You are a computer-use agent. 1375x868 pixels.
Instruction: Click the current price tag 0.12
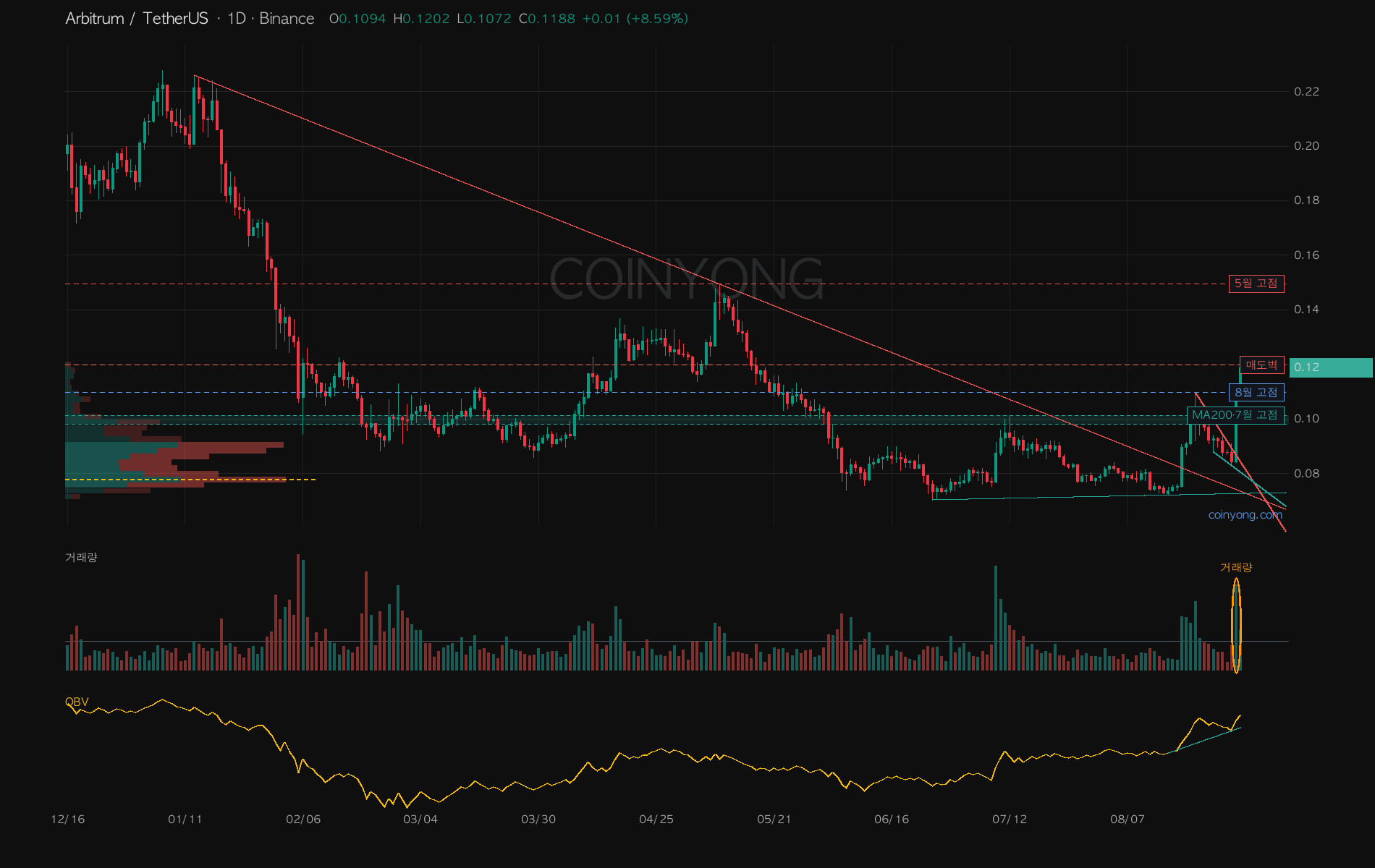pyautogui.click(x=1330, y=367)
